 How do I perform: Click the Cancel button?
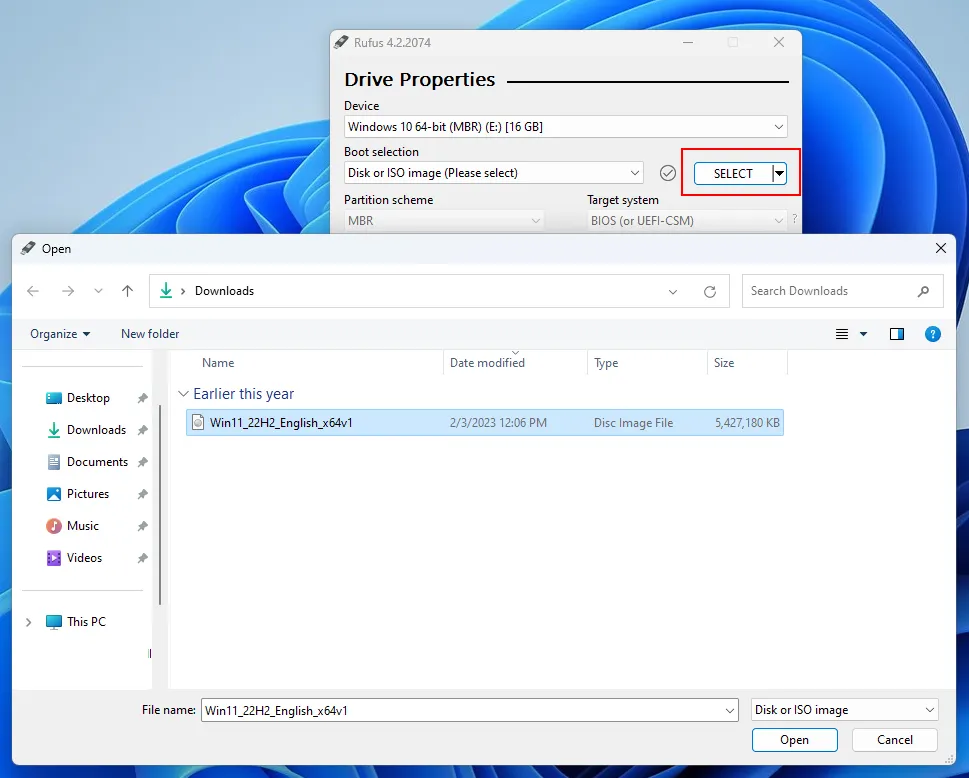click(894, 740)
